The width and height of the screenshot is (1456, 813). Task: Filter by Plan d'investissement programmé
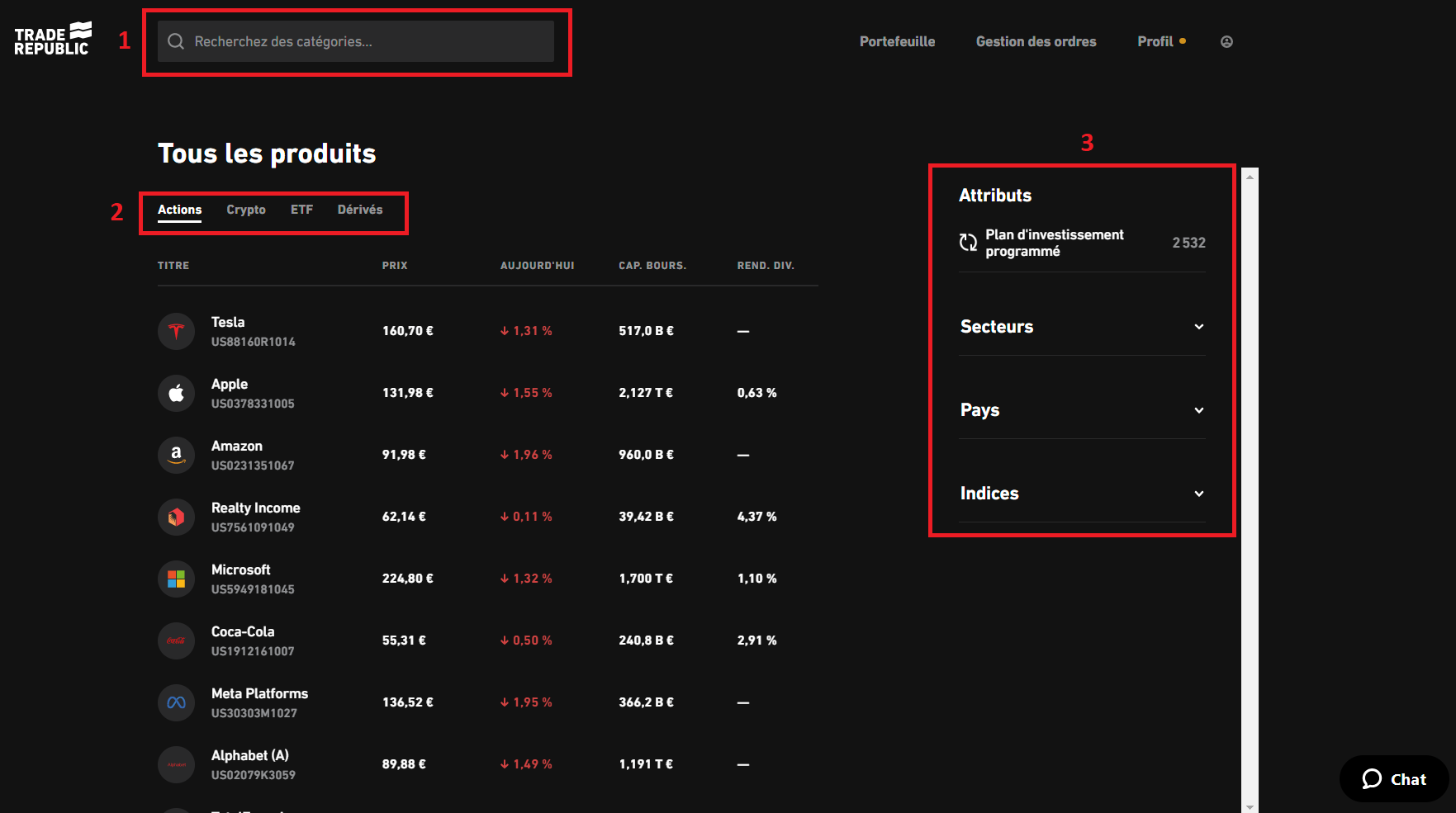point(1082,243)
